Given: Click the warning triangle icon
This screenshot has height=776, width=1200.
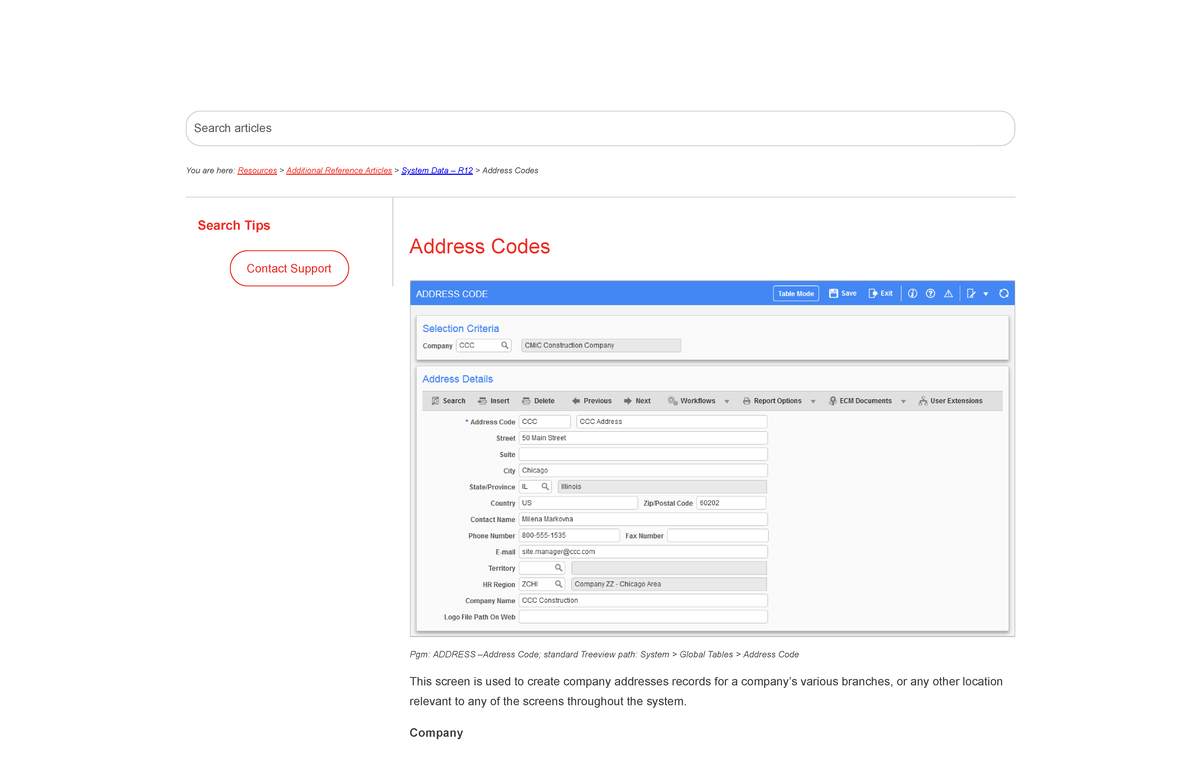Looking at the screenshot, I should pyautogui.click(x=948, y=293).
